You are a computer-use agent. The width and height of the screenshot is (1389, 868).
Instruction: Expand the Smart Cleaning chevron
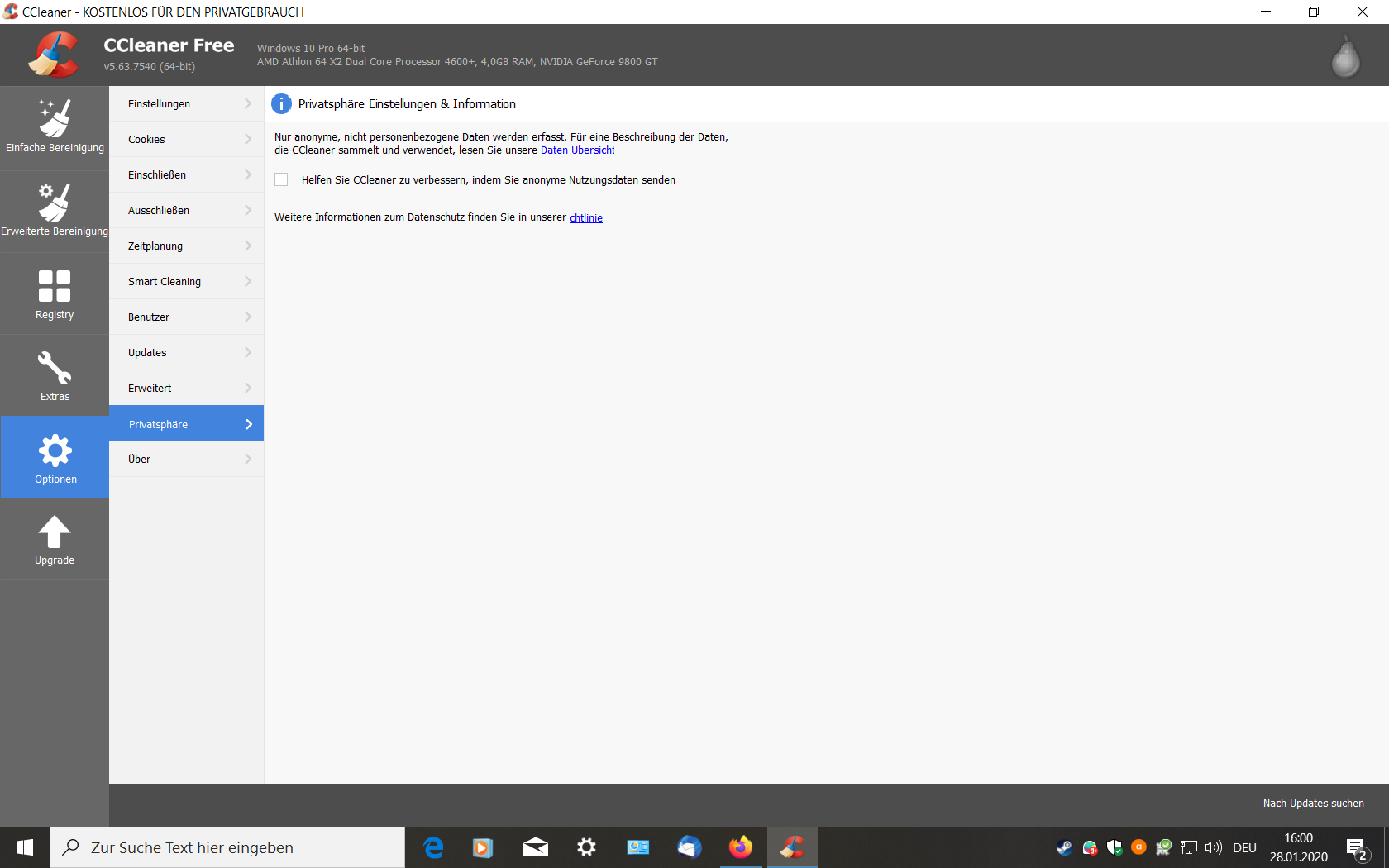(248, 281)
